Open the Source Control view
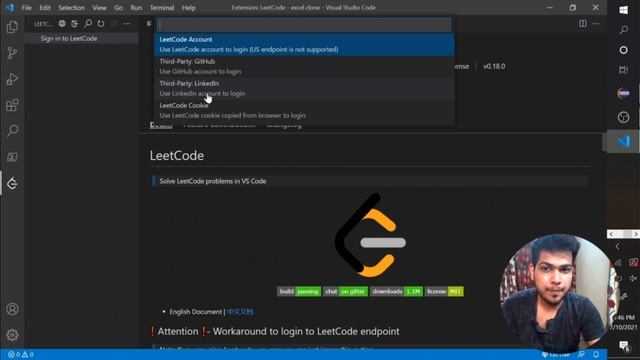 pyautogui.click(x=12, y=53)
